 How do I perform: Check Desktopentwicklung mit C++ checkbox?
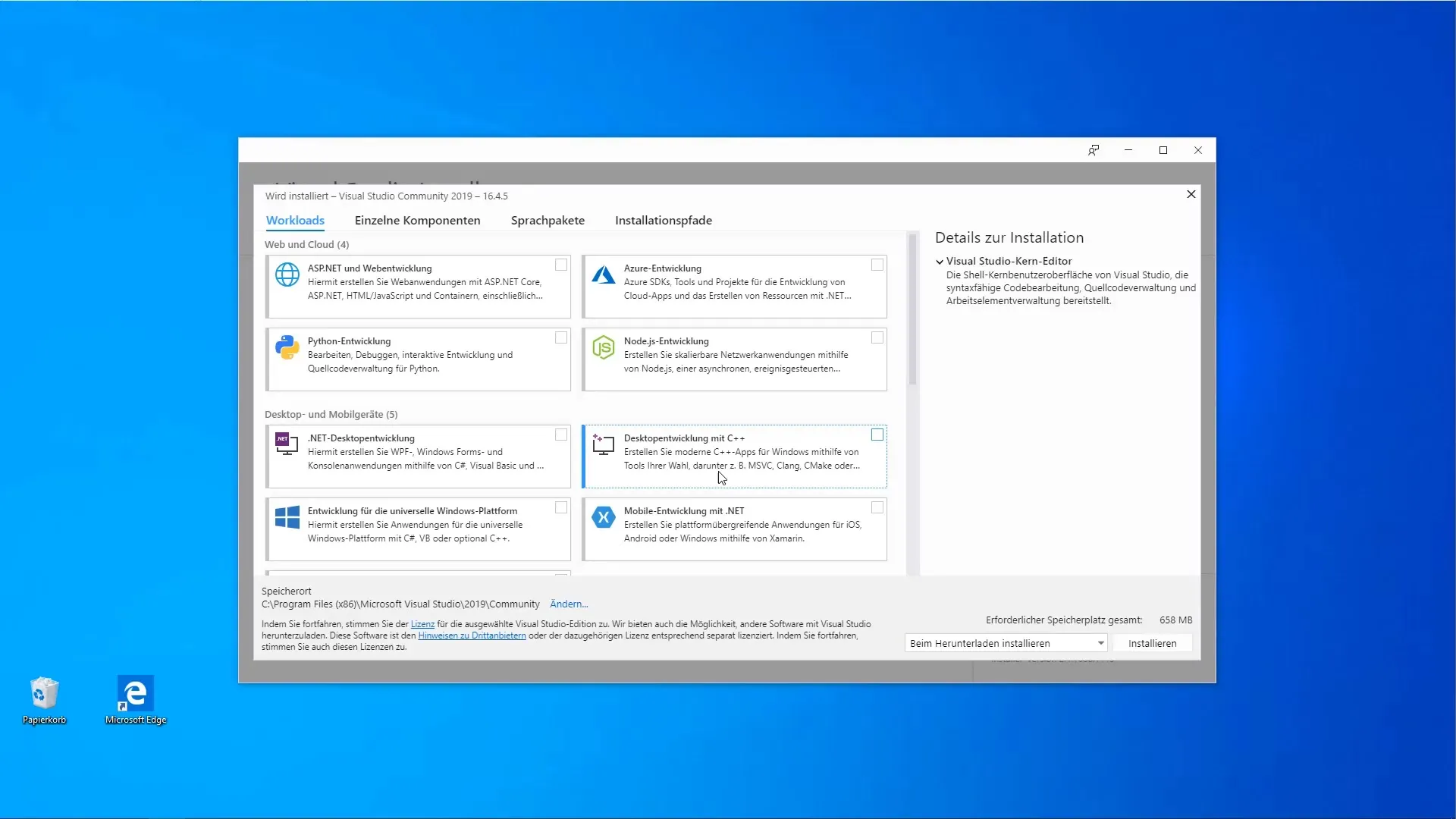[877, 435]
